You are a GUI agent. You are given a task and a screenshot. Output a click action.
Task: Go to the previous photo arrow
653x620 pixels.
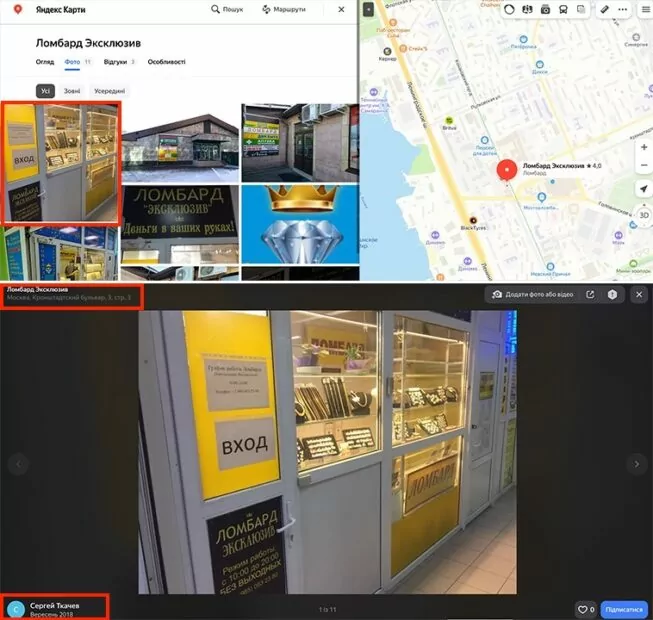[x=18, y=464]
